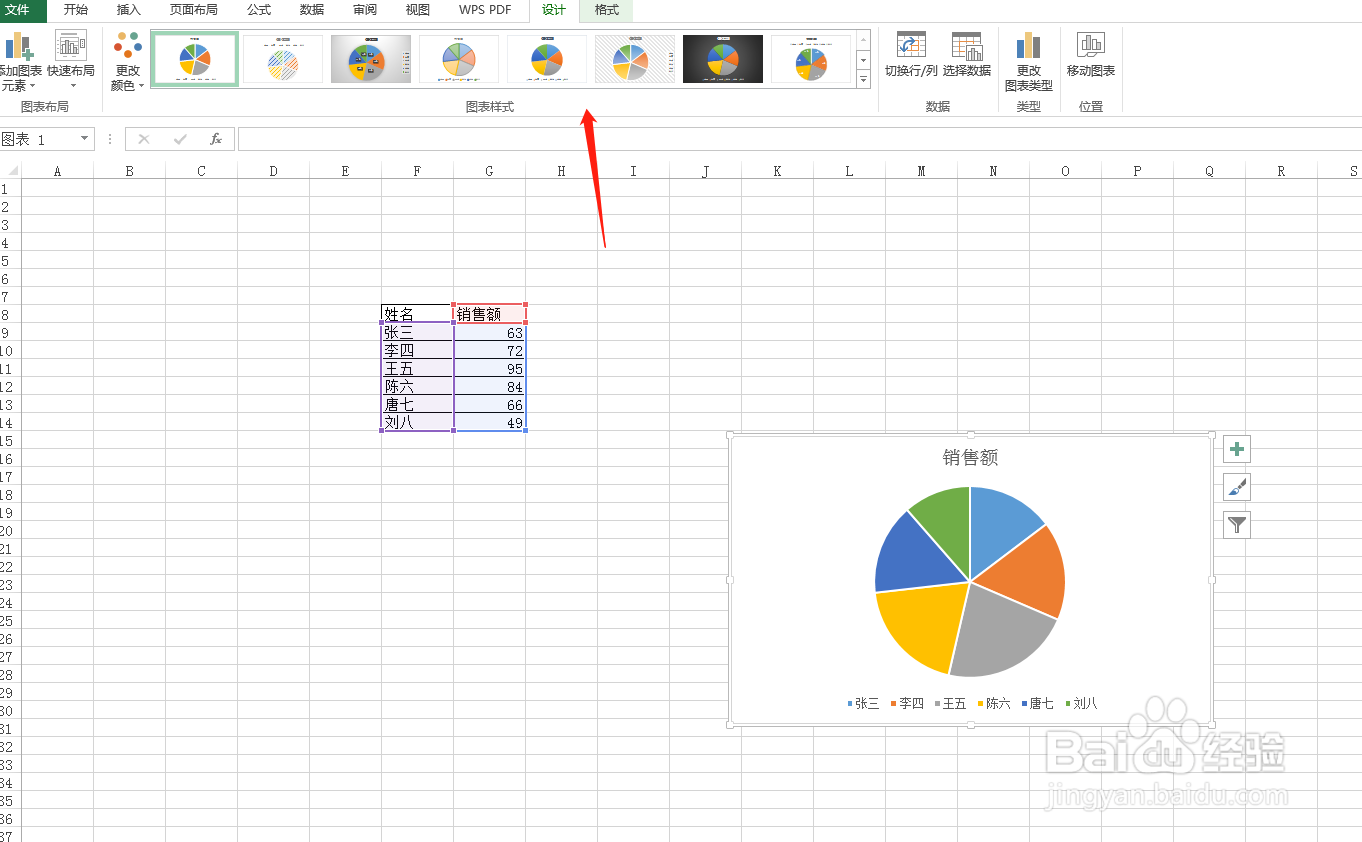Select cell with name 刘八
This screenshot has height=842, width=1362.
click(x=417, y=422)
